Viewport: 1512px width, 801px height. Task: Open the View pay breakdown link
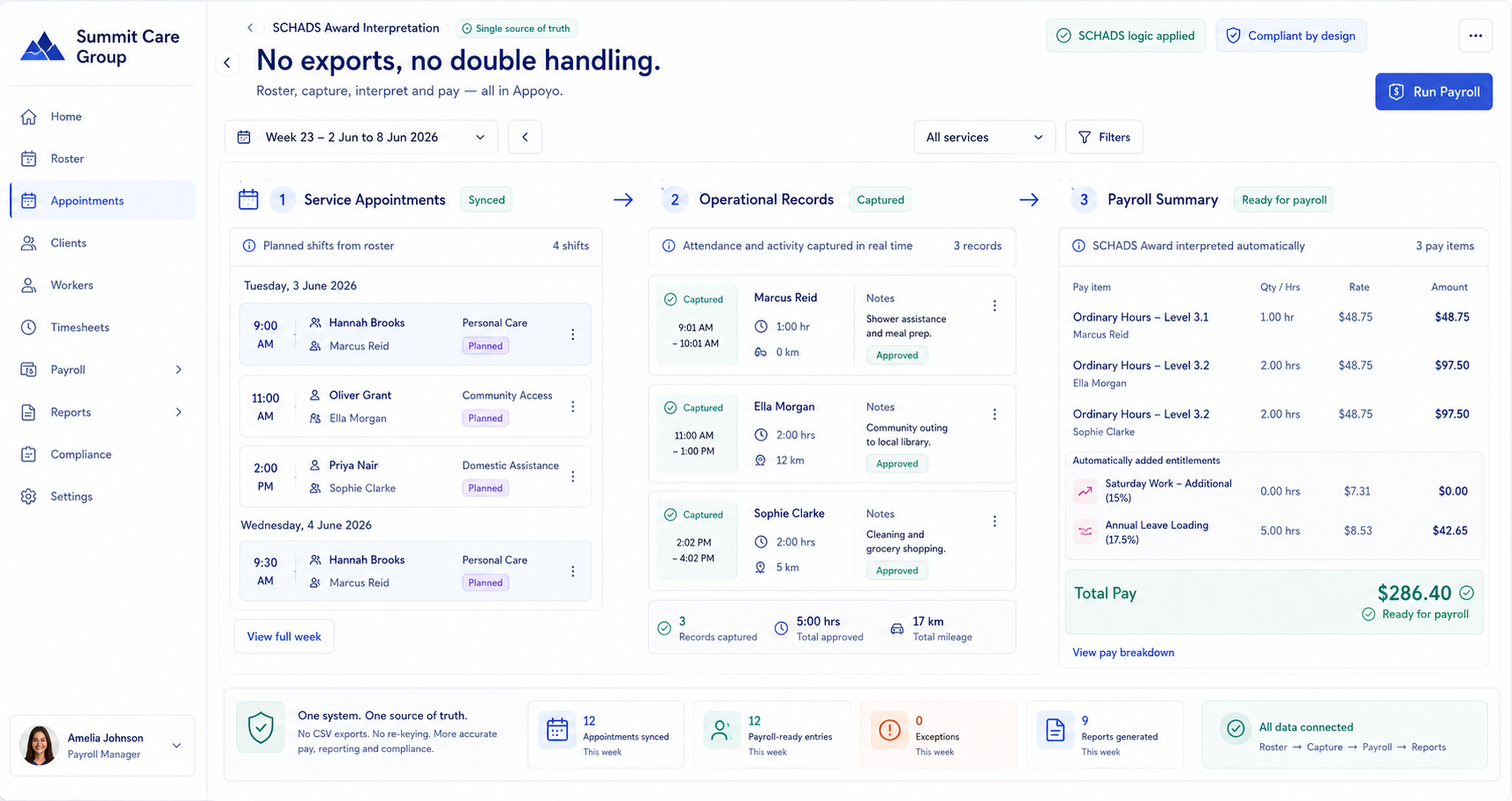[x=1122, y=653]
